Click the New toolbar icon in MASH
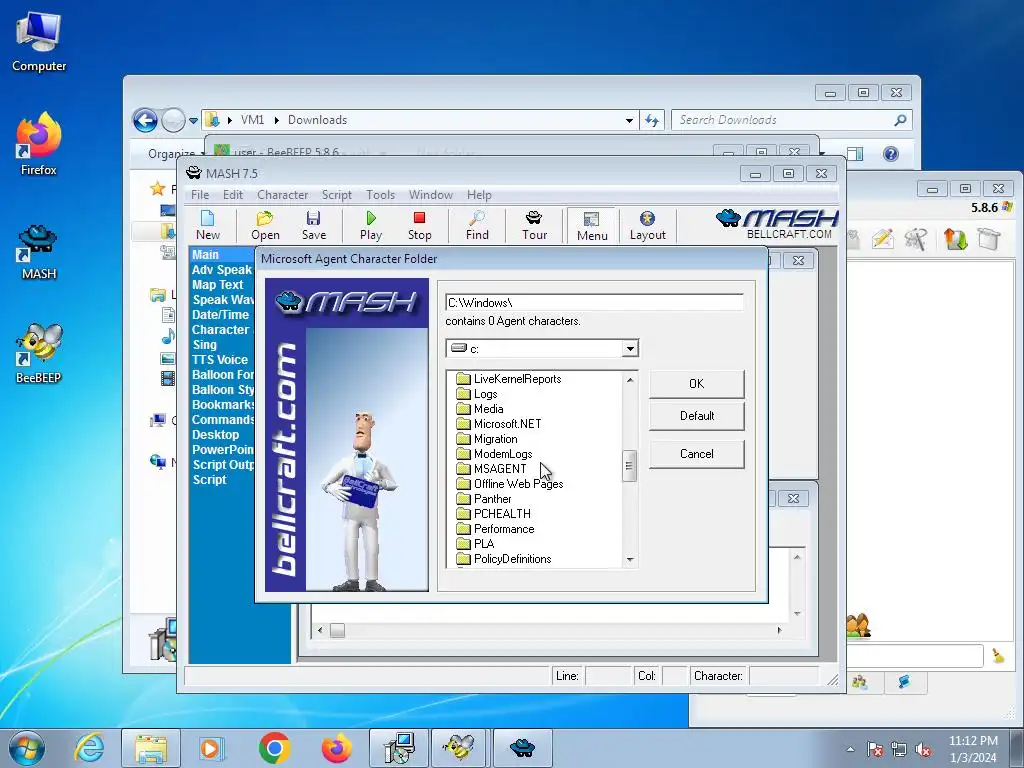This screenshot has width=1024, height=768. click(208, 225)
